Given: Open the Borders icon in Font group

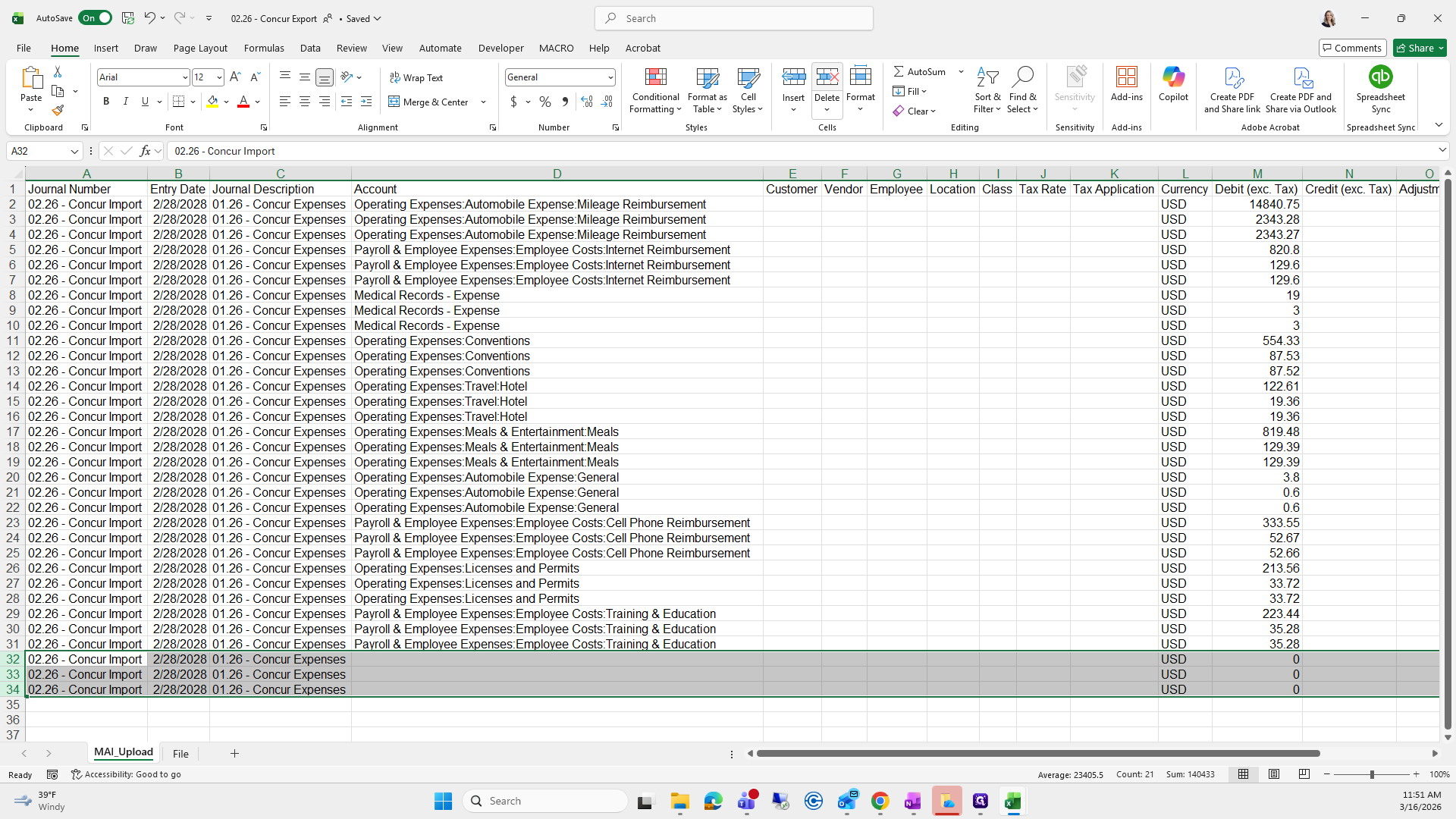Looking at the screenshot, I should click(179, 102).
